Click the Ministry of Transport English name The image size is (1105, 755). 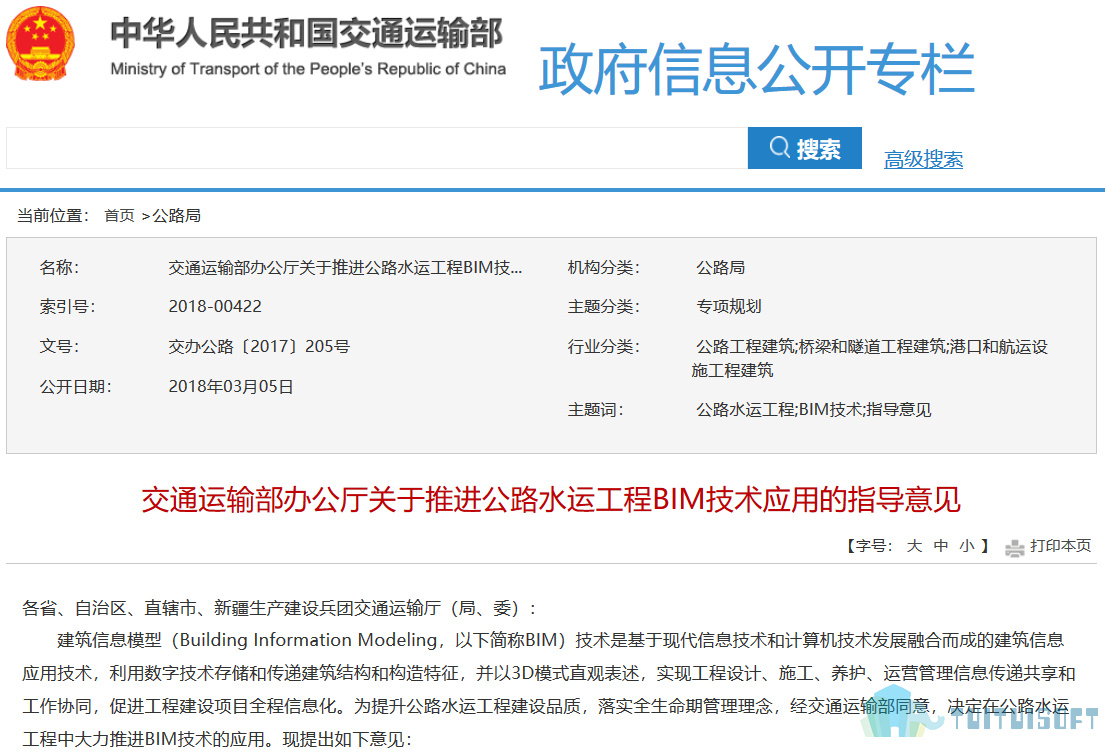pos(308,69)
